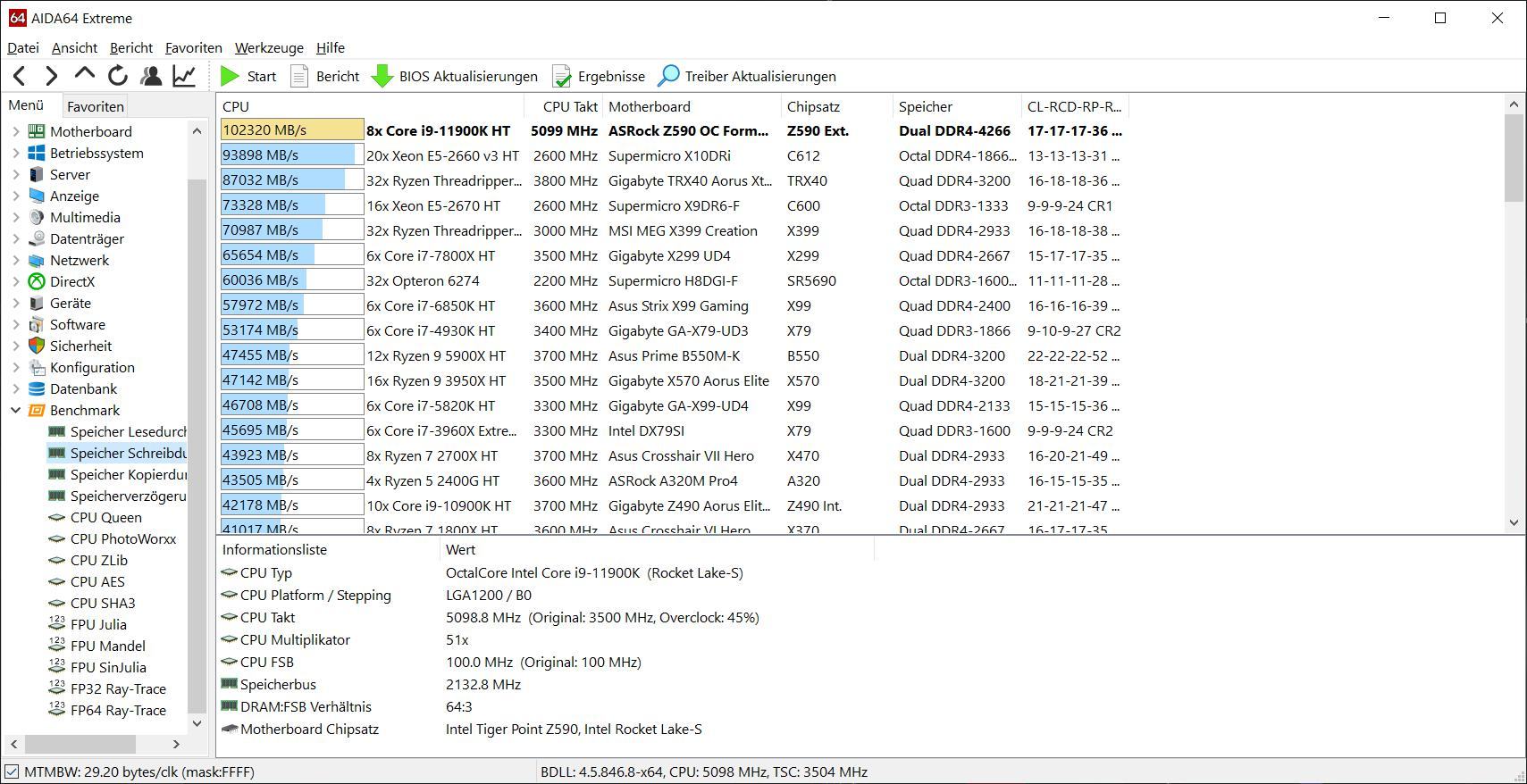The height and width of the screenshot is (784, 1527).
Task: Open the FP64 Ray-Trace benchmark
Action: [118, 710]
